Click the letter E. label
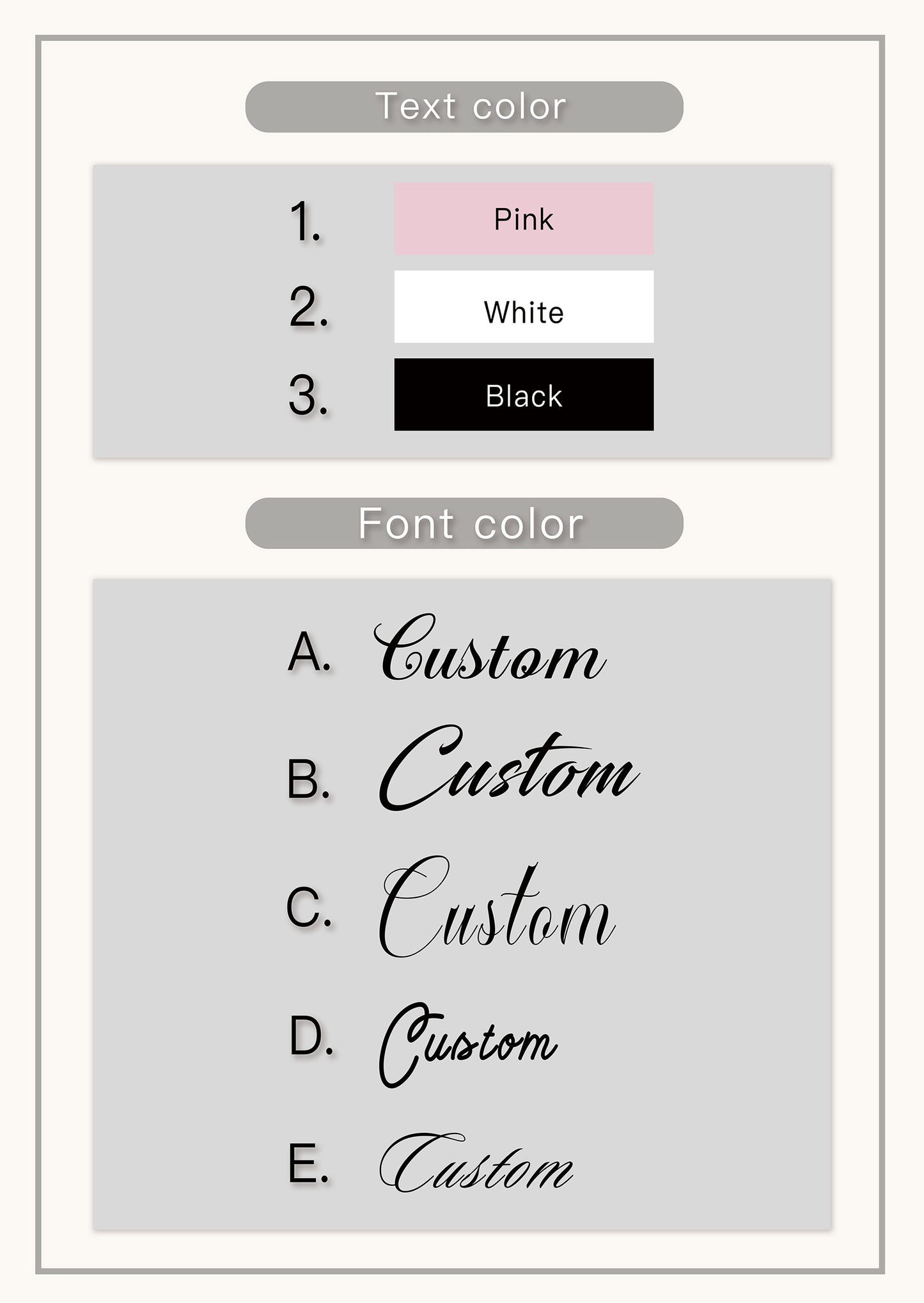 point(309,1164)
